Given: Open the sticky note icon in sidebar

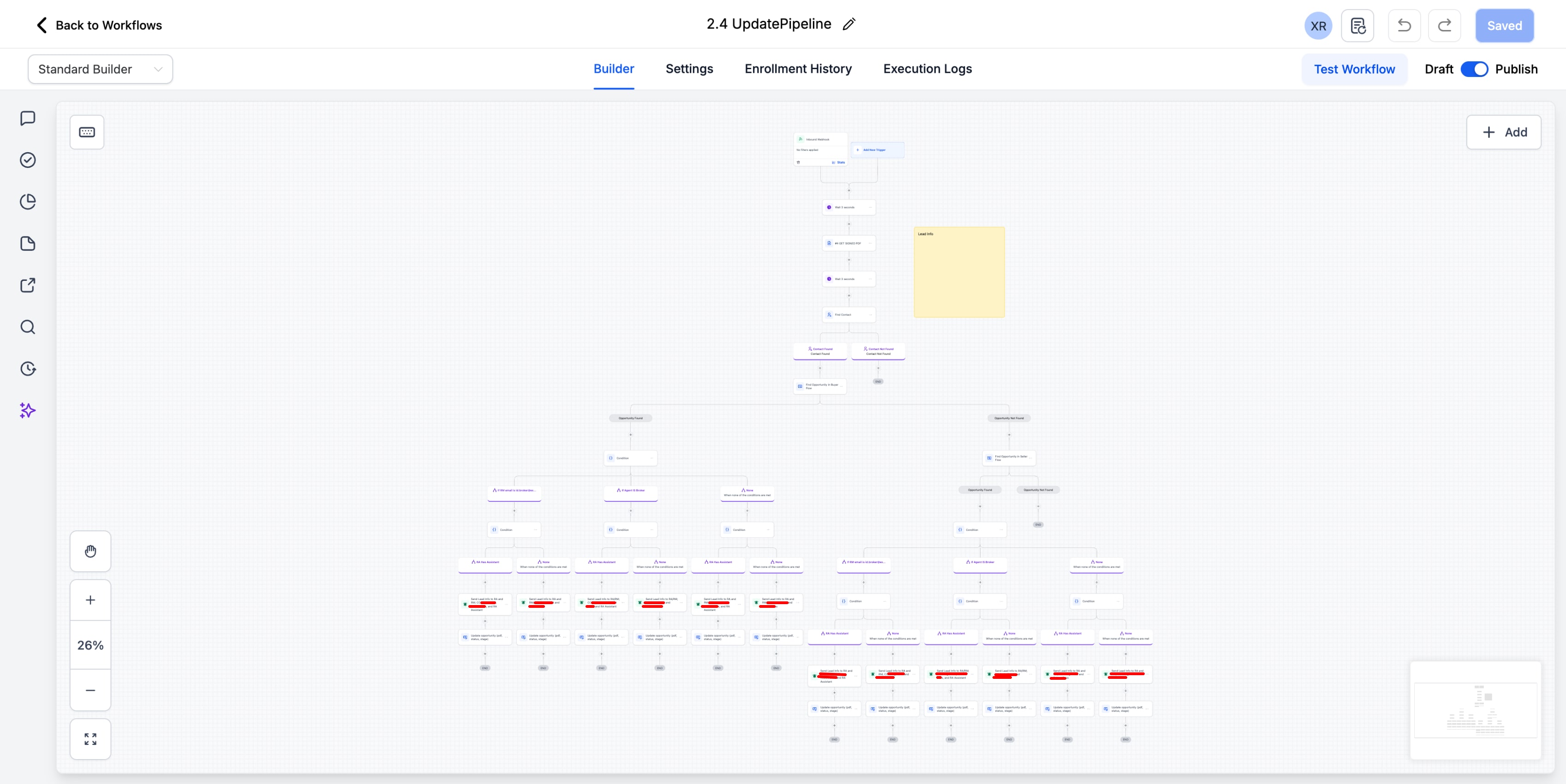Looking at the screenshot, I should coord(28,244).
